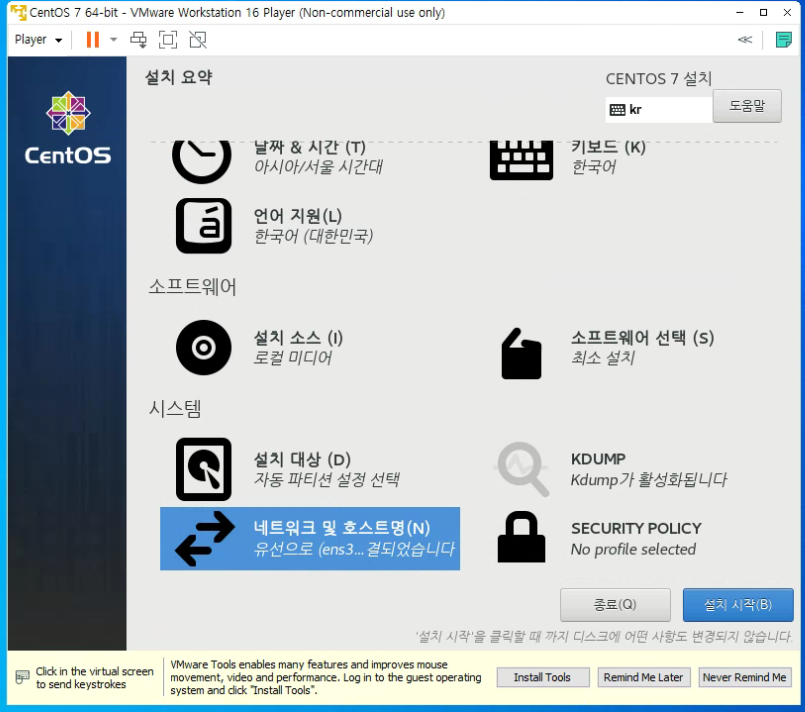The height and width of the screenshot is (712, 805).
Task: Click the 최소 설치 minimal install text
Action: point(603,358)
